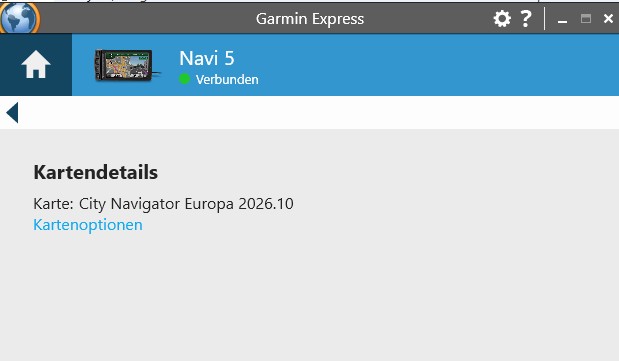
Task: Close the Garmin Express window
Action: 608,19
